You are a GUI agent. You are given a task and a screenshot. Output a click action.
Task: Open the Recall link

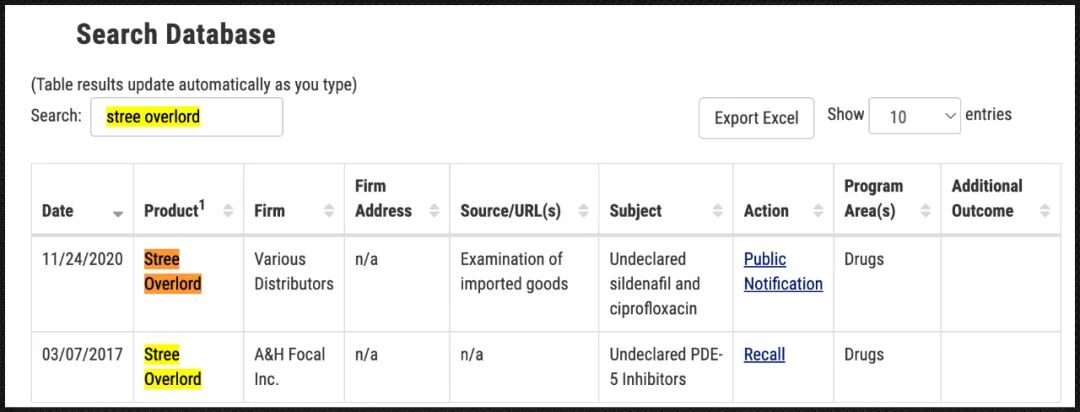click(765, 355)
